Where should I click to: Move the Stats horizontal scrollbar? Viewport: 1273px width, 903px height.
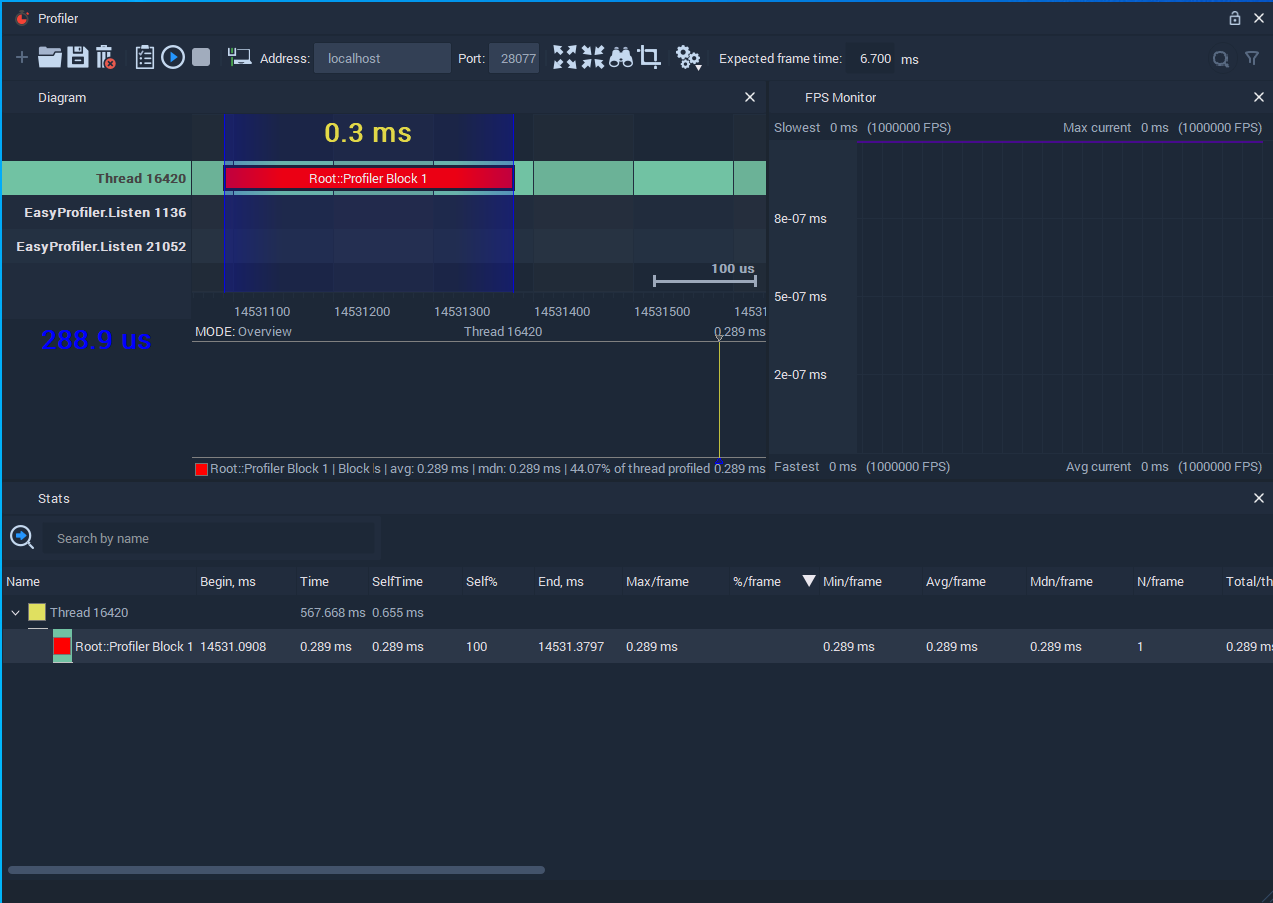pyautogui.click(x=276, y=870)
